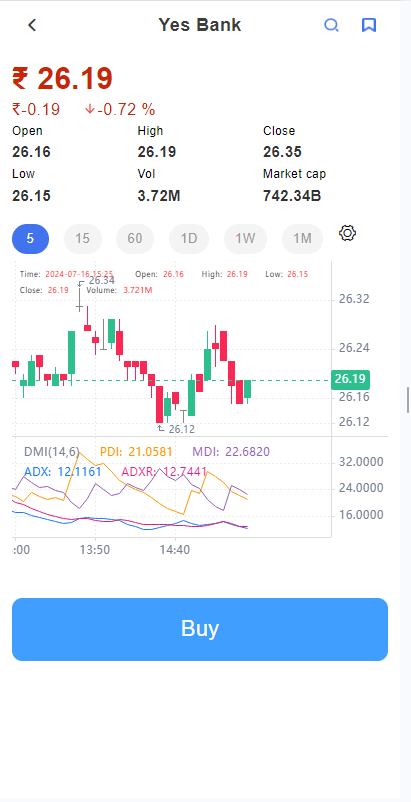Select the 5 minute interval
The width and height of the screenshot is (411, 802).
[31, 239]
